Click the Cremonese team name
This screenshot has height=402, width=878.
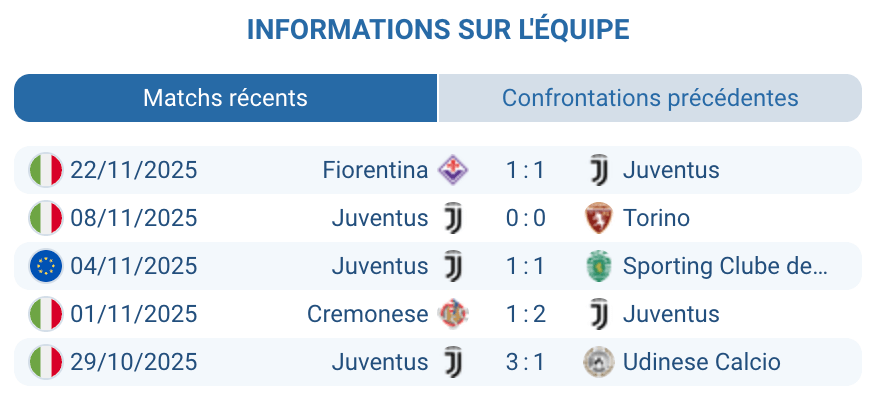pos(367,314)
